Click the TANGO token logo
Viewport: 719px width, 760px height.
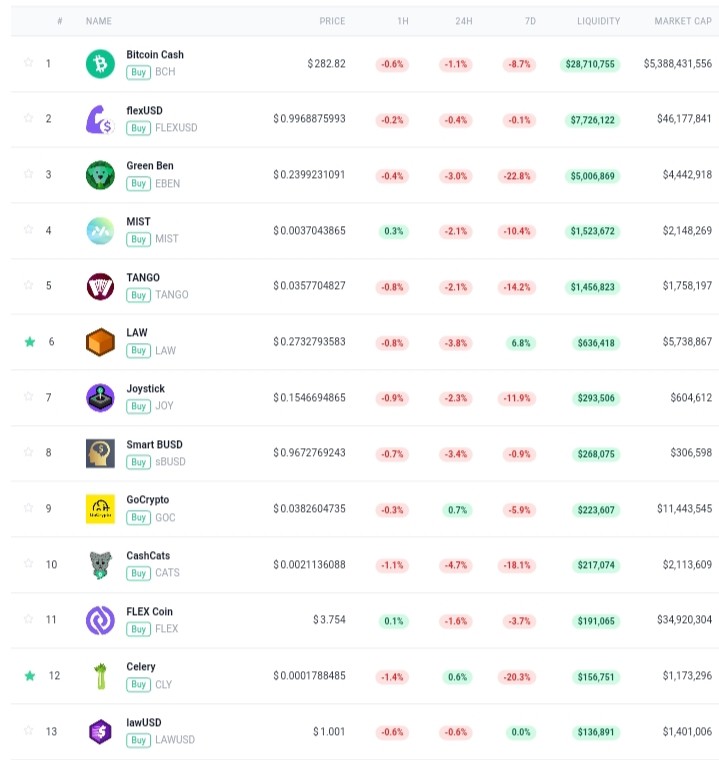pyautogui.click(x=100, y=286)
